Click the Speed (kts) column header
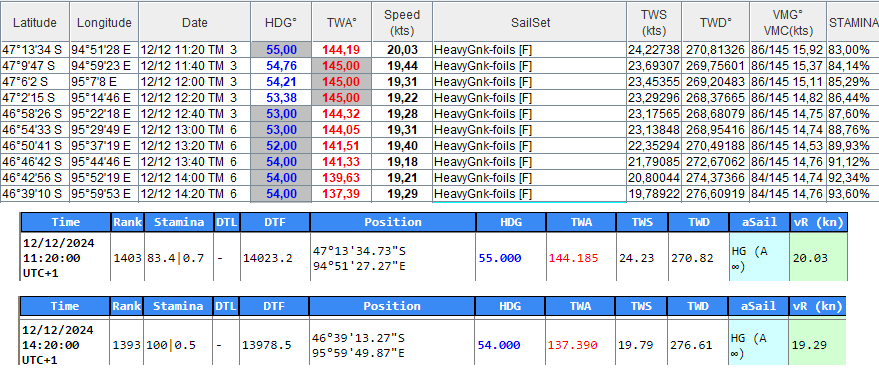Screen dimensions: 879x370 402,22
